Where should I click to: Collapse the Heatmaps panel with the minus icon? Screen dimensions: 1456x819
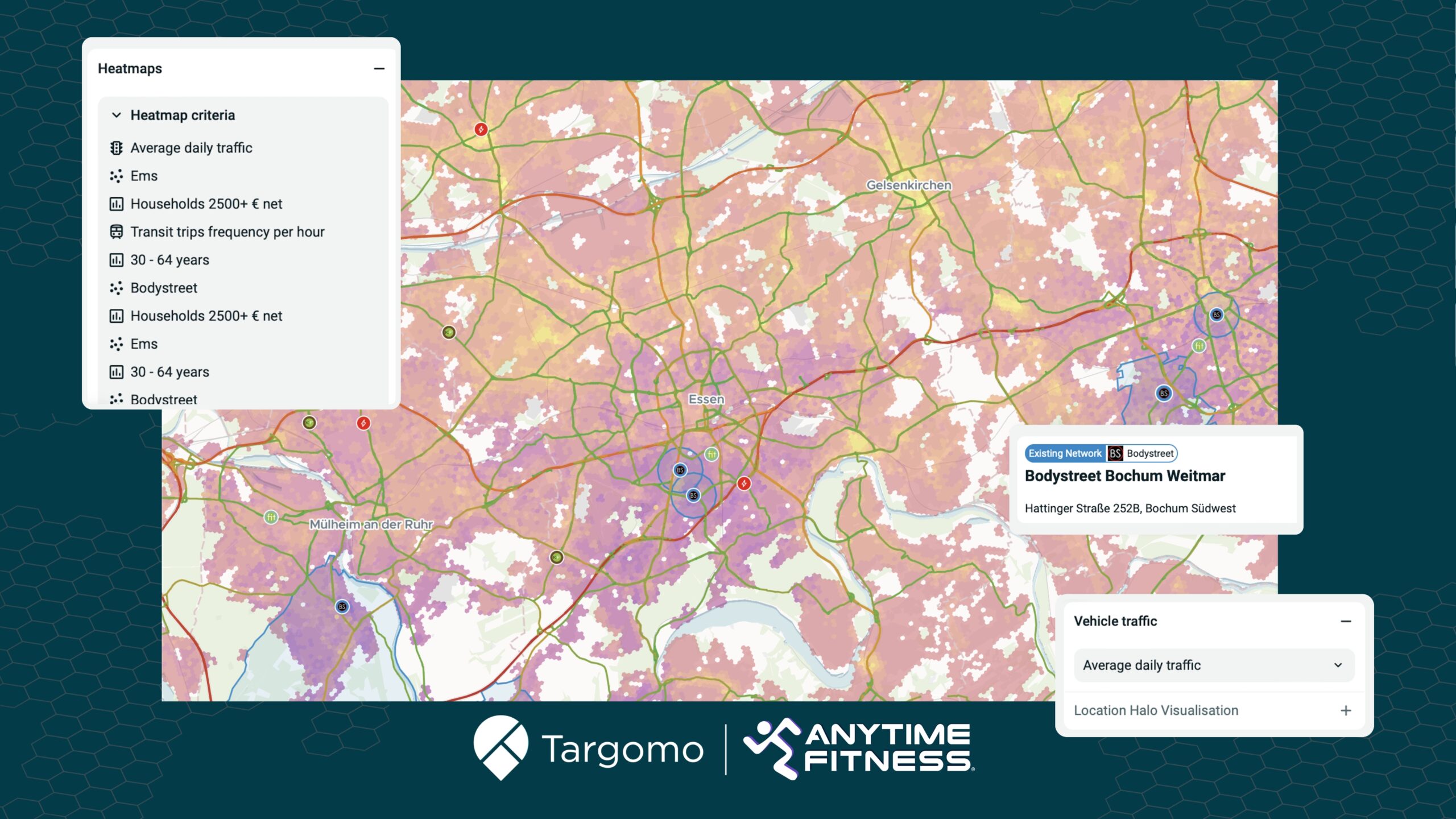(x=379, y=69)
